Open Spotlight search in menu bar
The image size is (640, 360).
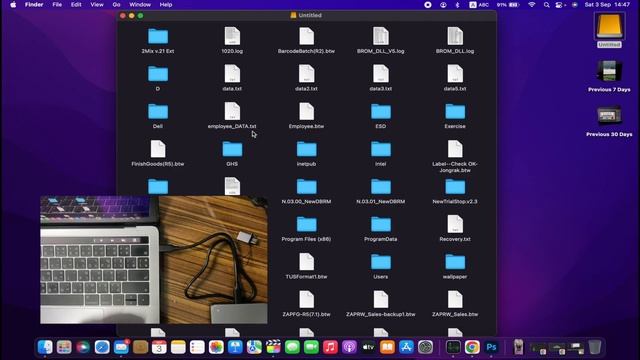click(x=547, y=5)
